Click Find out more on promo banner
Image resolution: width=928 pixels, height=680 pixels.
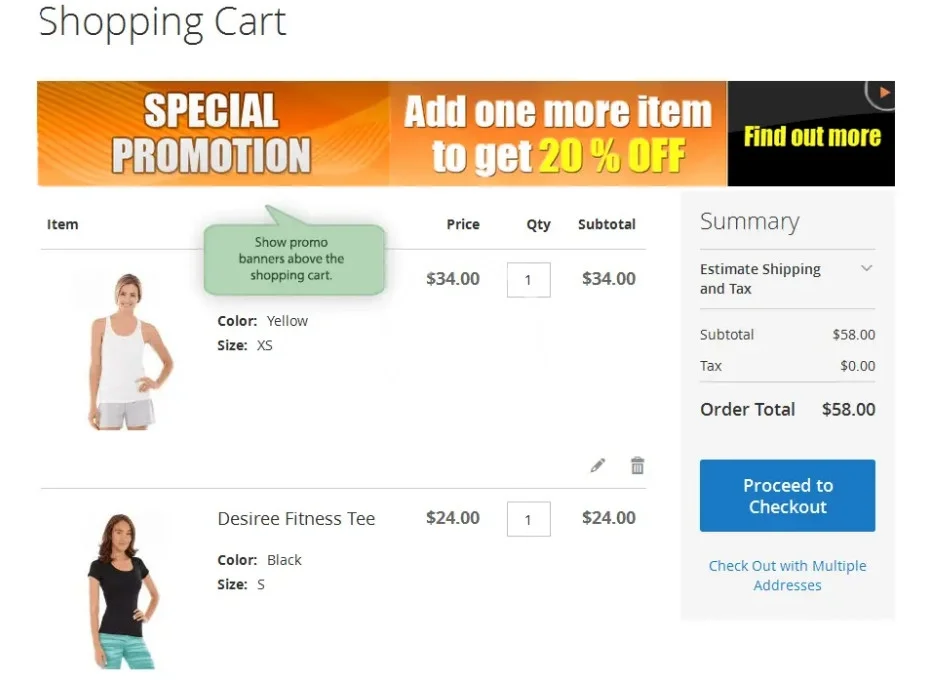coord(812,136)
